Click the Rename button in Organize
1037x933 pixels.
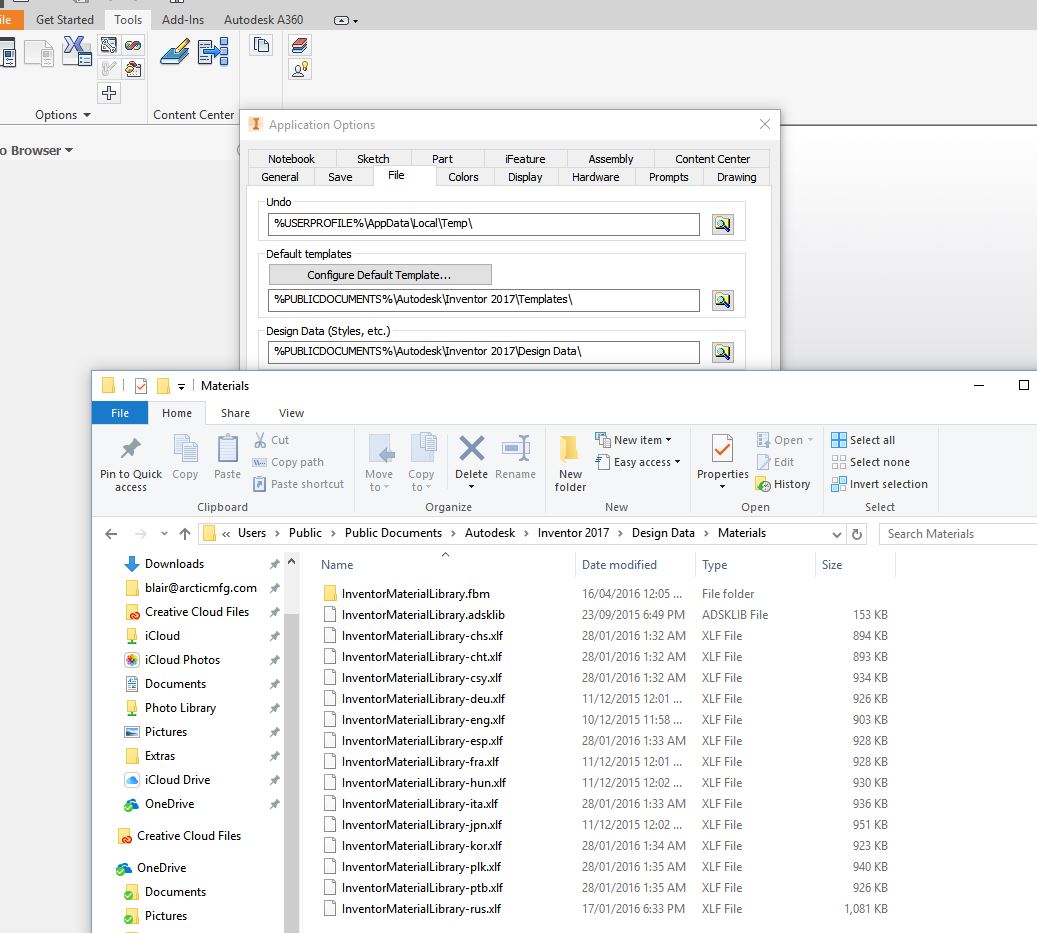515,457
